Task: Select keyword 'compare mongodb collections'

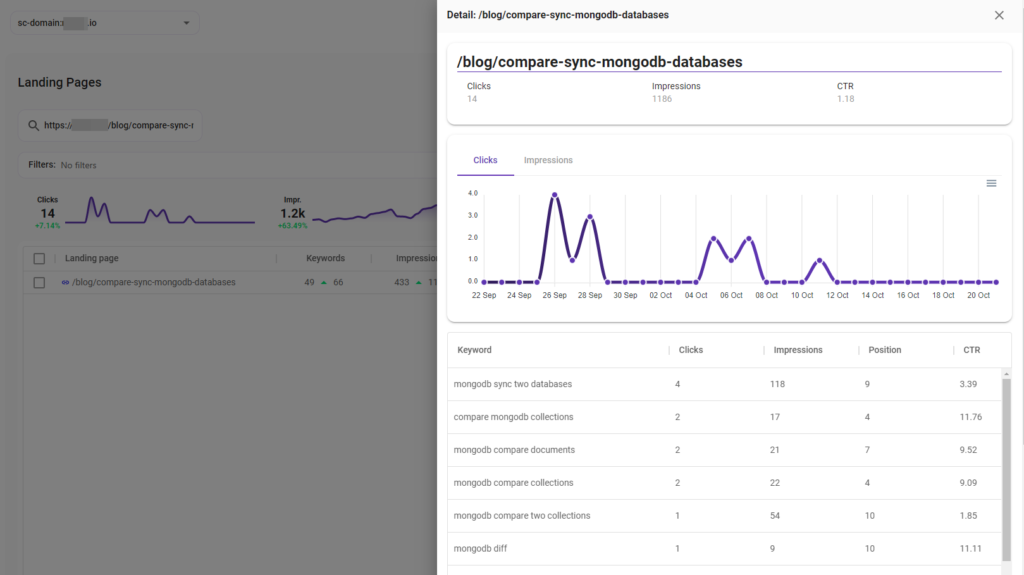Action: (513, 417)
